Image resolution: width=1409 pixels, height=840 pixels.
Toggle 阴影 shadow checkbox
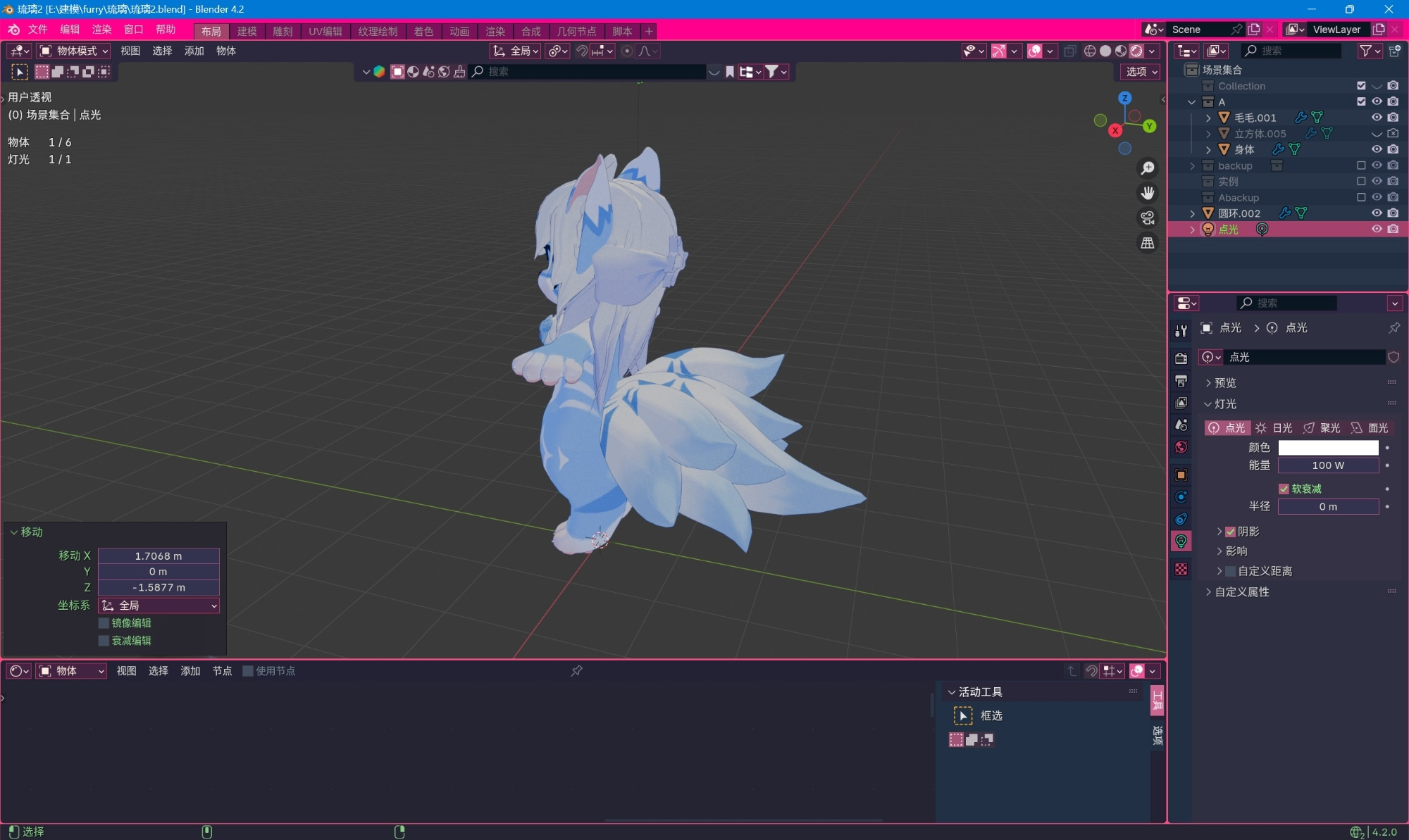tap(1230, 532)
